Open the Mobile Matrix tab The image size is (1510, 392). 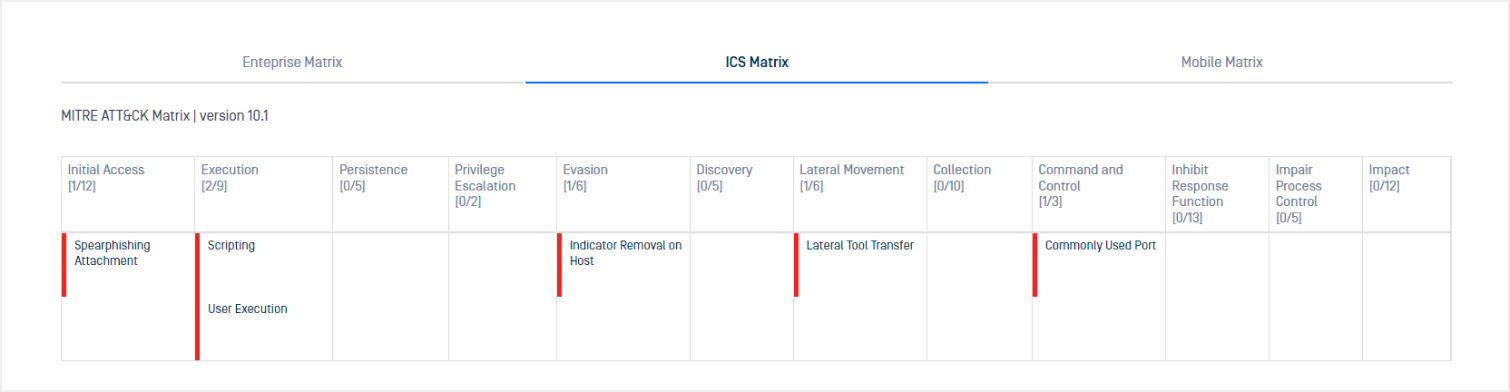[1221, 62]
